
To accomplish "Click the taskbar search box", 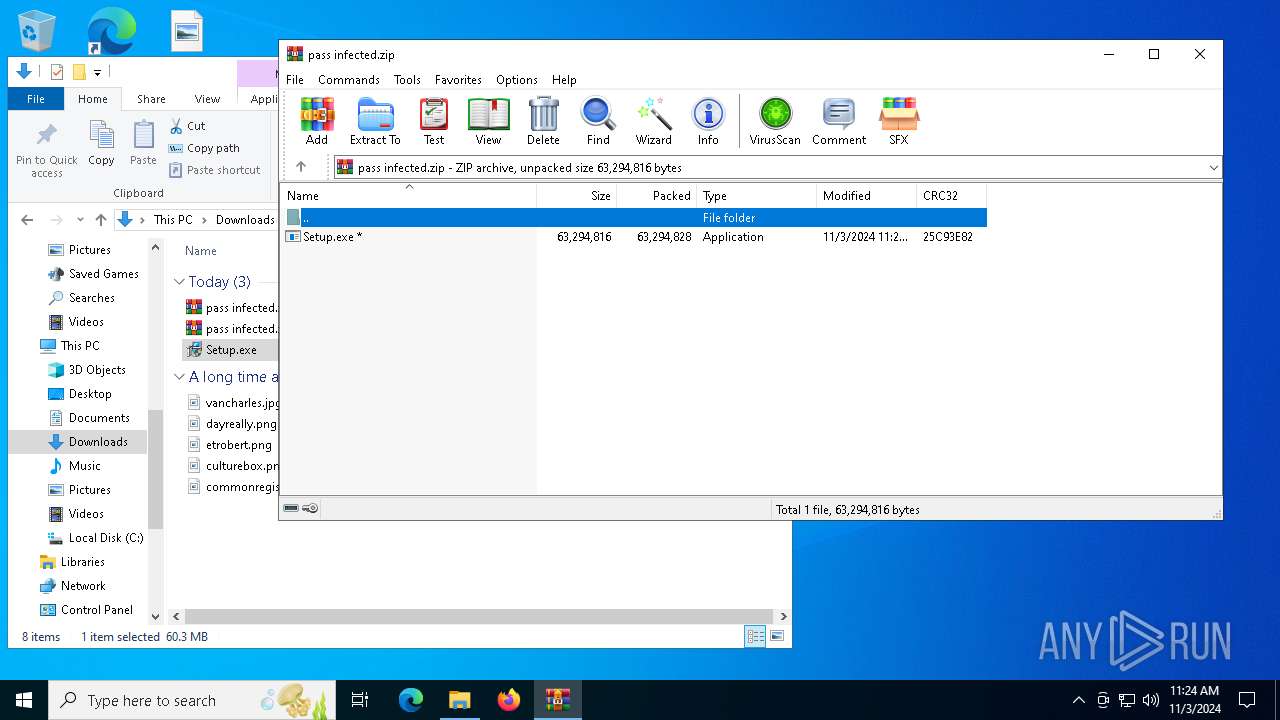I will pos(192,700).
